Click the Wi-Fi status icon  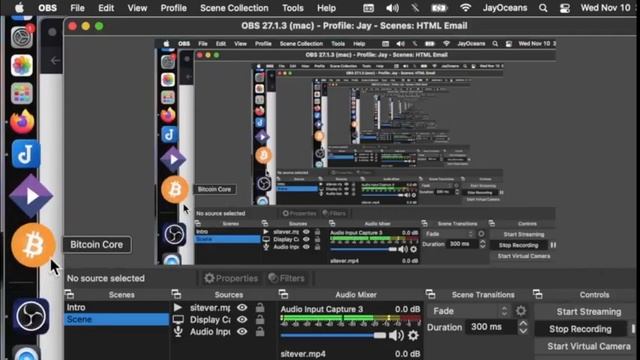pos(465,8)
